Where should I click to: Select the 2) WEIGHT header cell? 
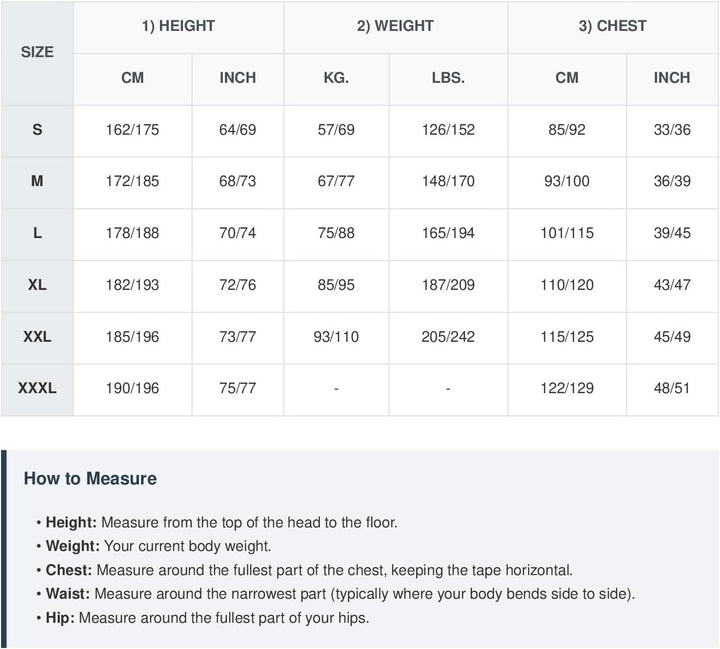395,26
